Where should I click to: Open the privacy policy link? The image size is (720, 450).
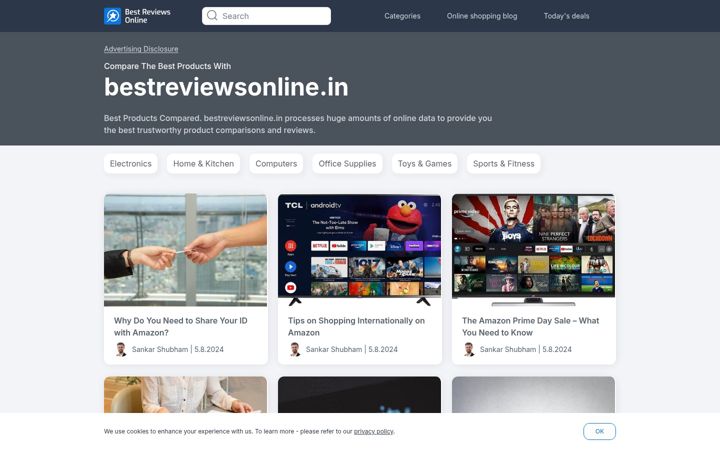[373, 431]
